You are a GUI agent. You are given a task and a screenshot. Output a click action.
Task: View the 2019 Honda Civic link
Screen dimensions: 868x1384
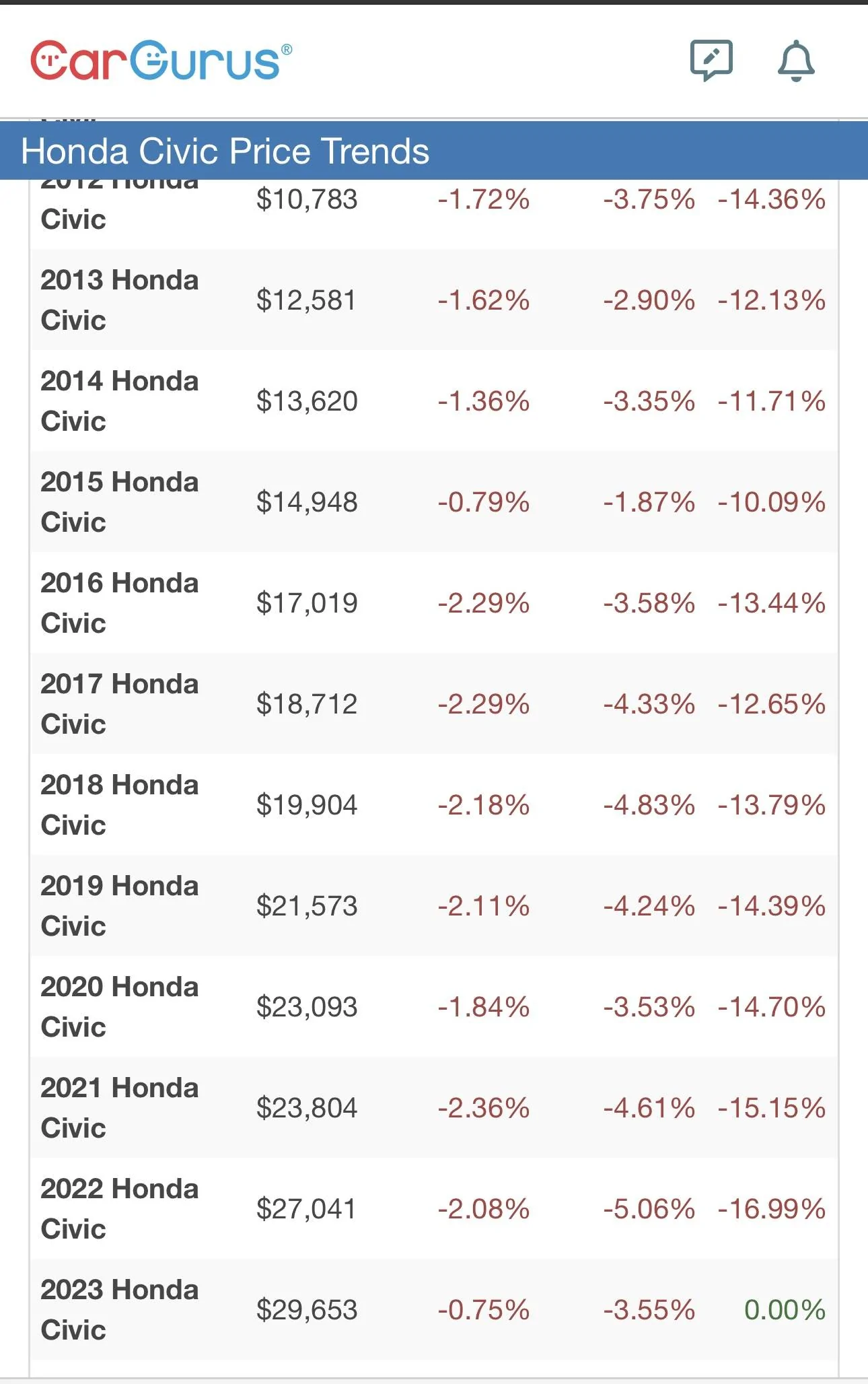119,905
